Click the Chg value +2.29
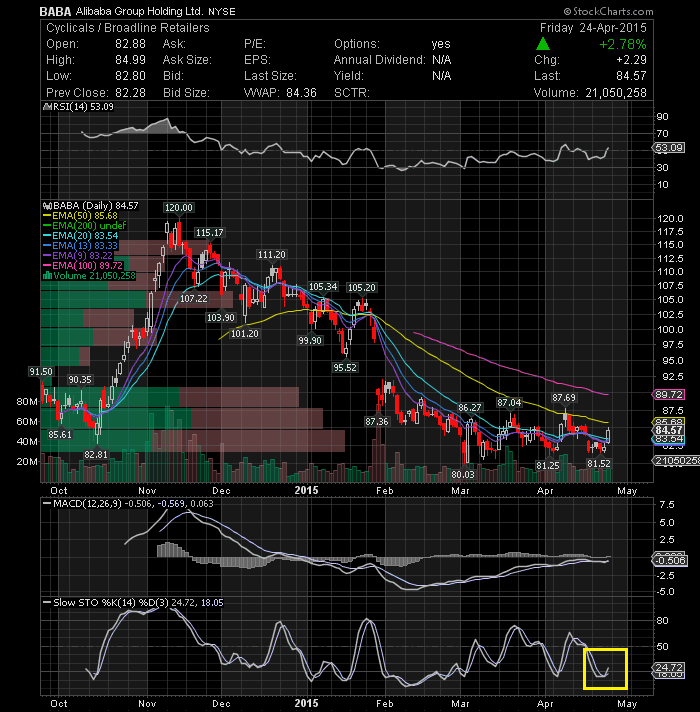Image resolution: width=700 pixels, height=712 pixels. [x=631, y=60]
